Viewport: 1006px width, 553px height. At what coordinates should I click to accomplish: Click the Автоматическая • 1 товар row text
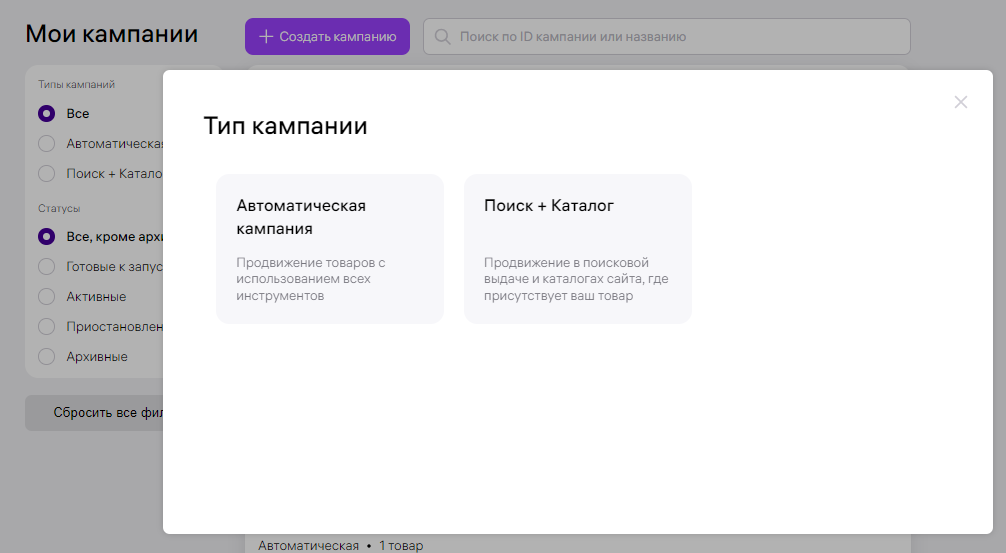pos(341,545)
